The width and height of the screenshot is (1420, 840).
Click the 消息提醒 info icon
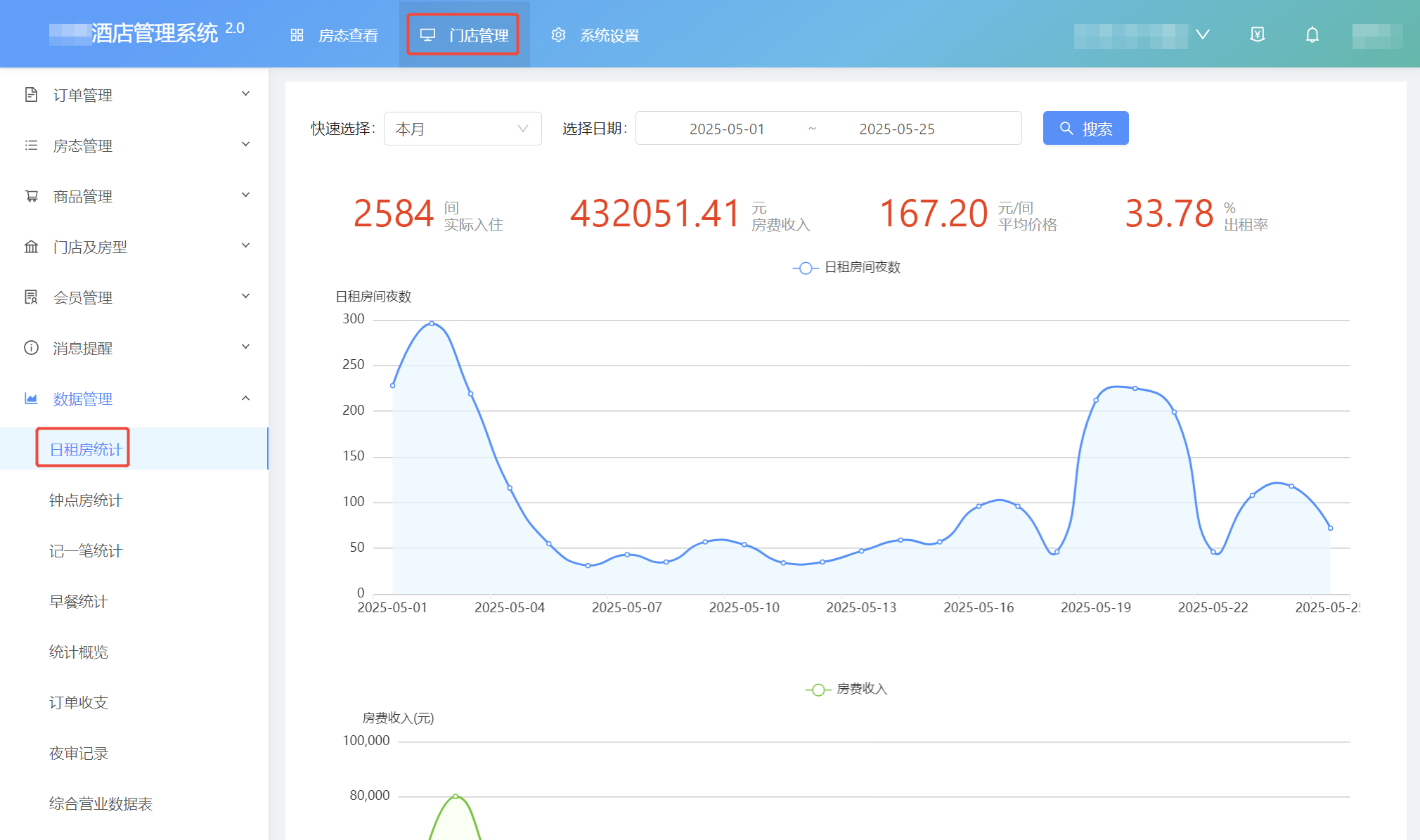click(31, 347)
